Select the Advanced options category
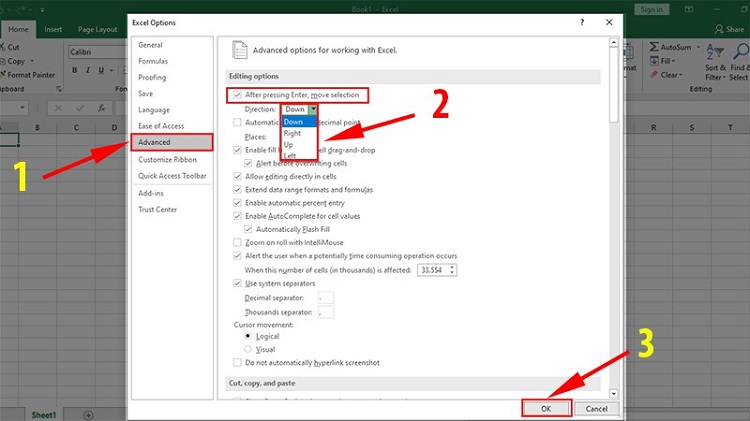This screenshot has width=750, height=421. [172, 142]
